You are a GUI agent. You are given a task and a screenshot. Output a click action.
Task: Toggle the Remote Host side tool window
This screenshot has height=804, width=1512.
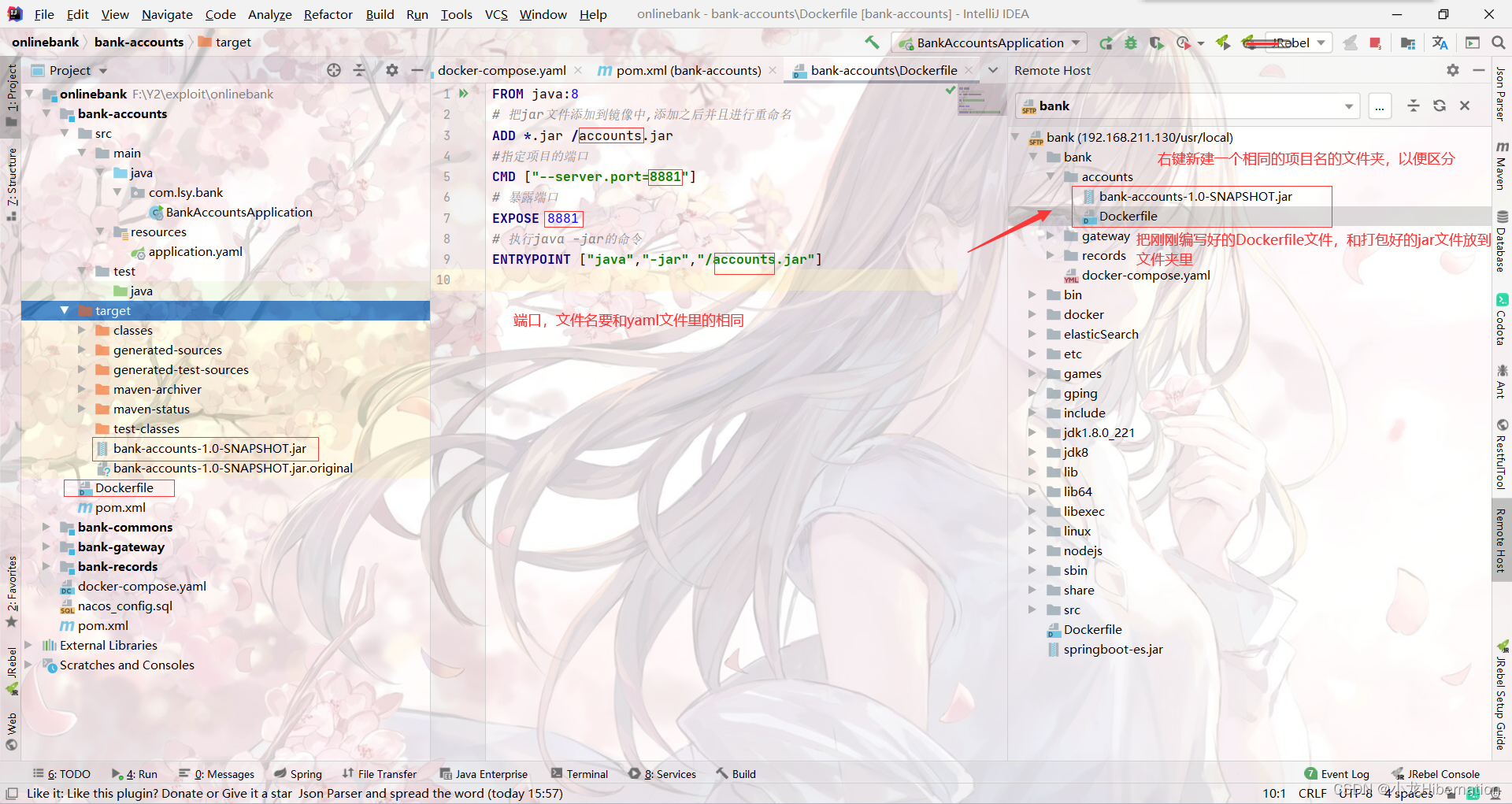(x=1501, y=540)
